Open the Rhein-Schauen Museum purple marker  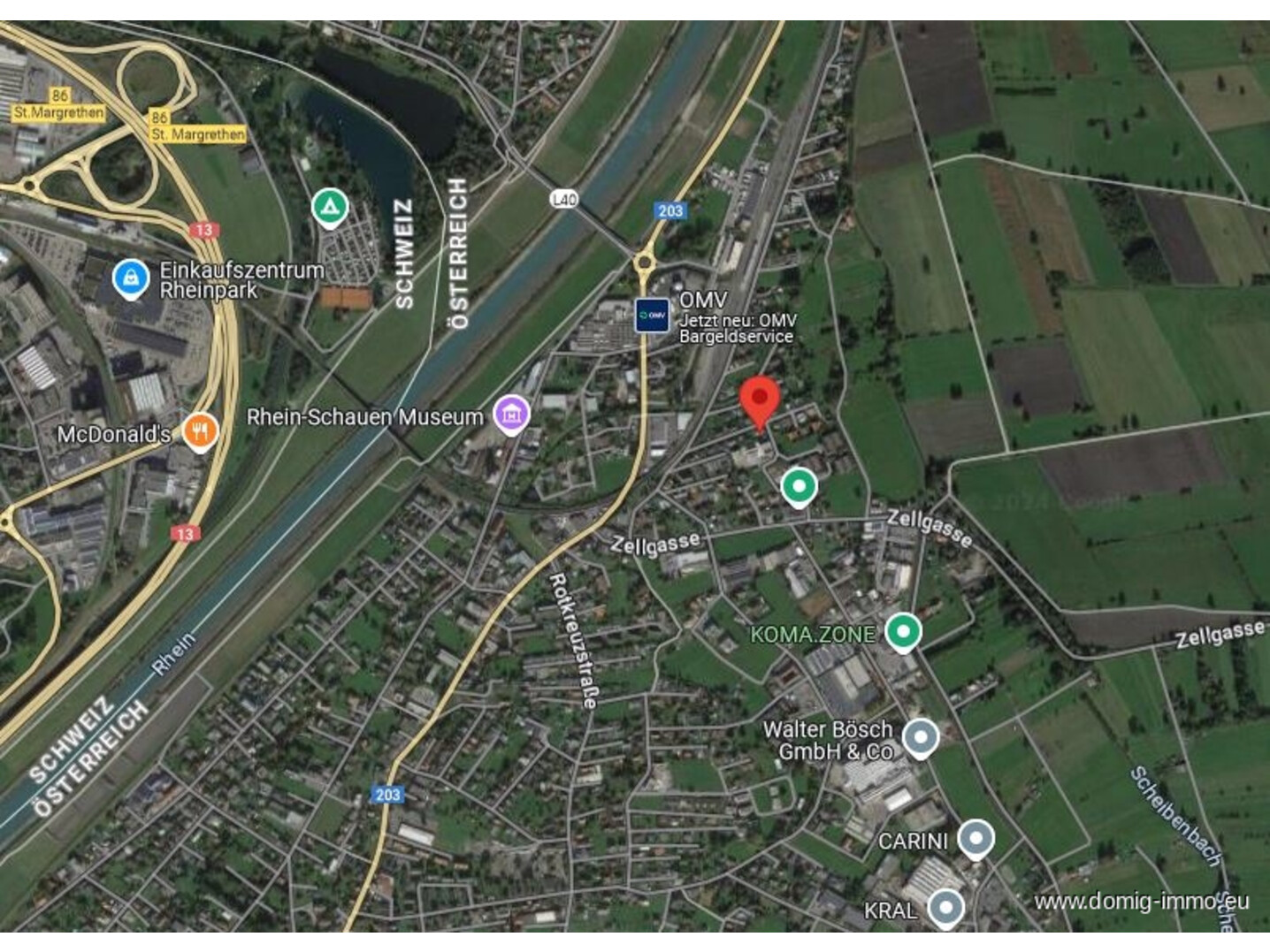point(511,414)
